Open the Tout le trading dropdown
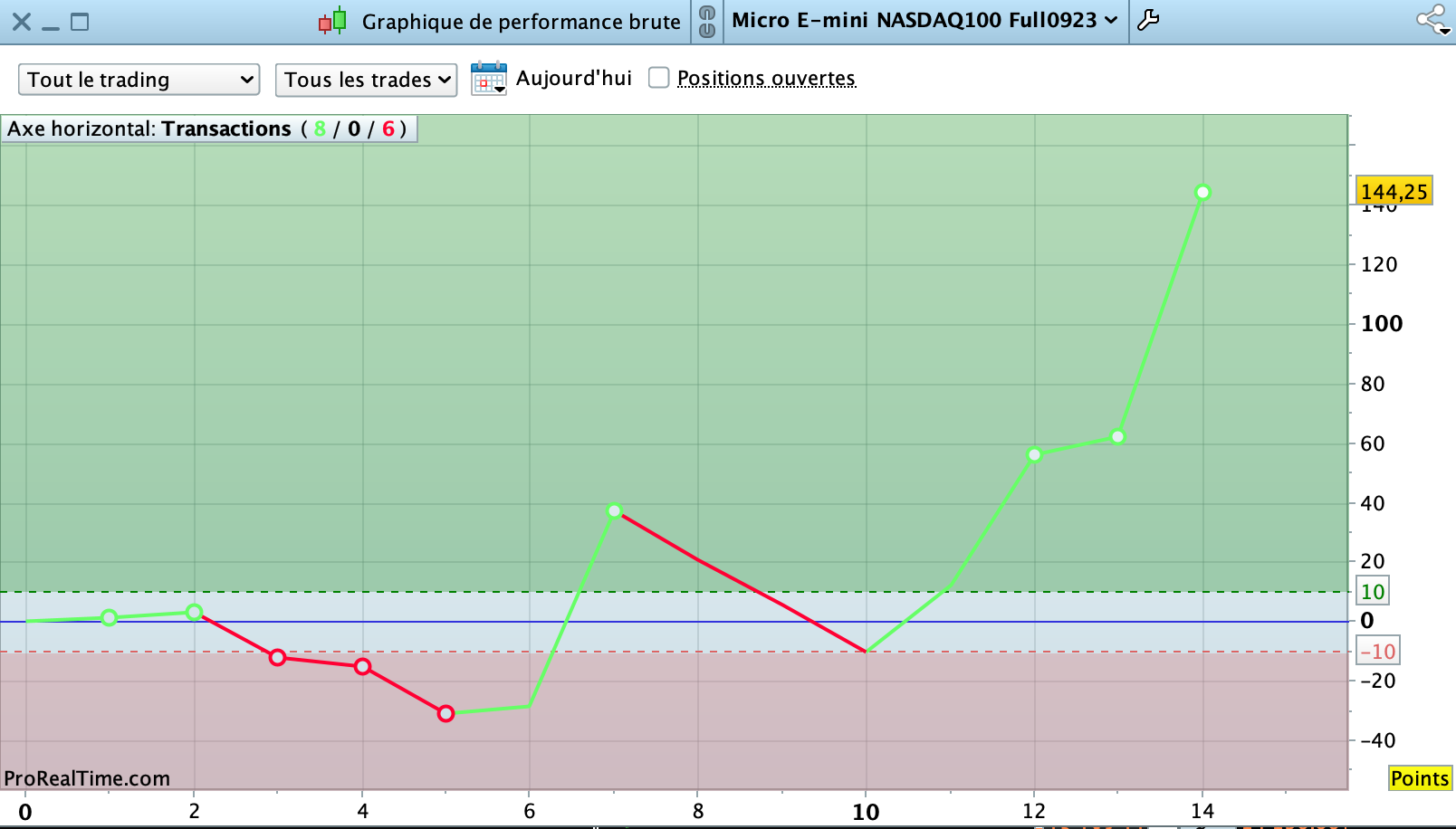1456x829 pixels. click(x=139, y=80)
